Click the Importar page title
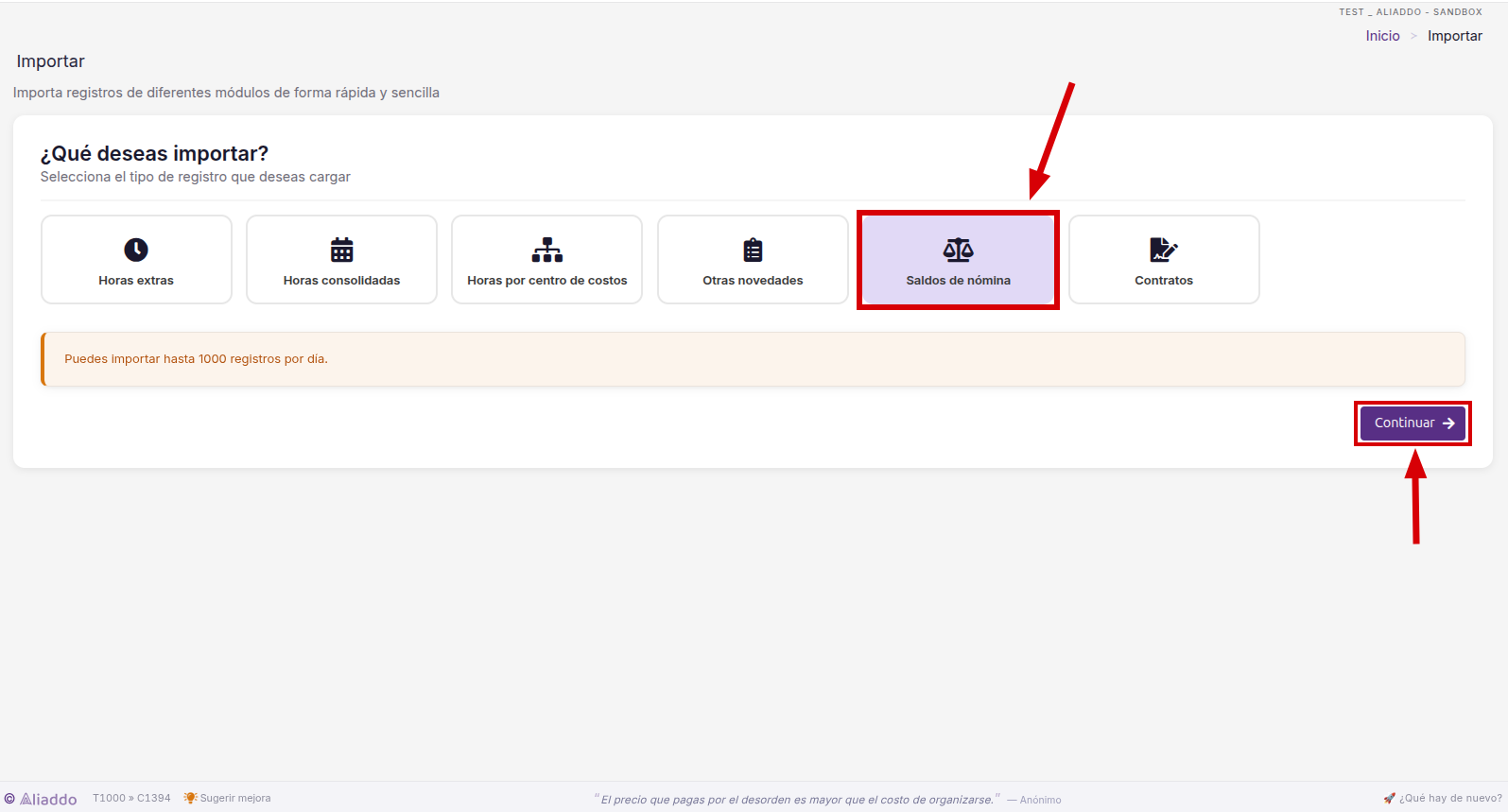 51,61
